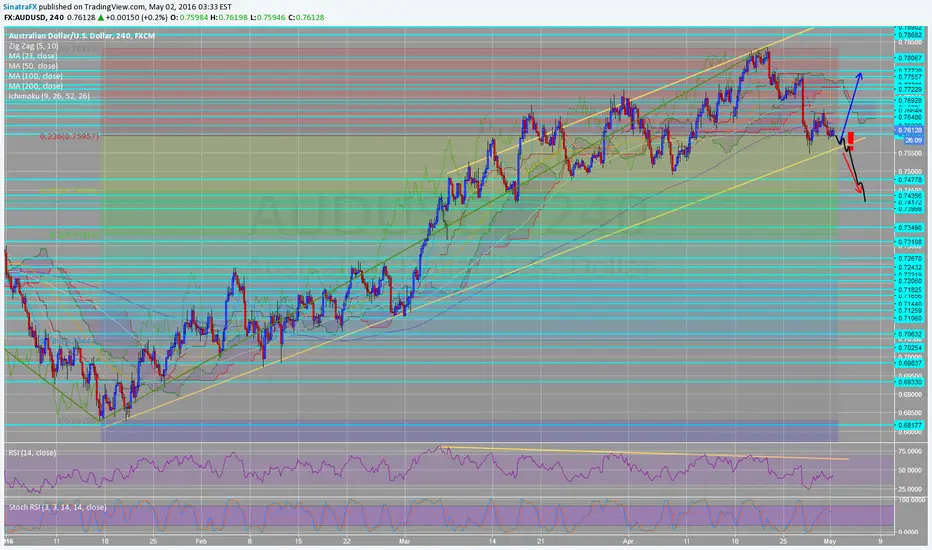Click the 0.76928 price level label
Image resolution: width=932 pixels, height=550 pixels.
(x=909, y=101)
